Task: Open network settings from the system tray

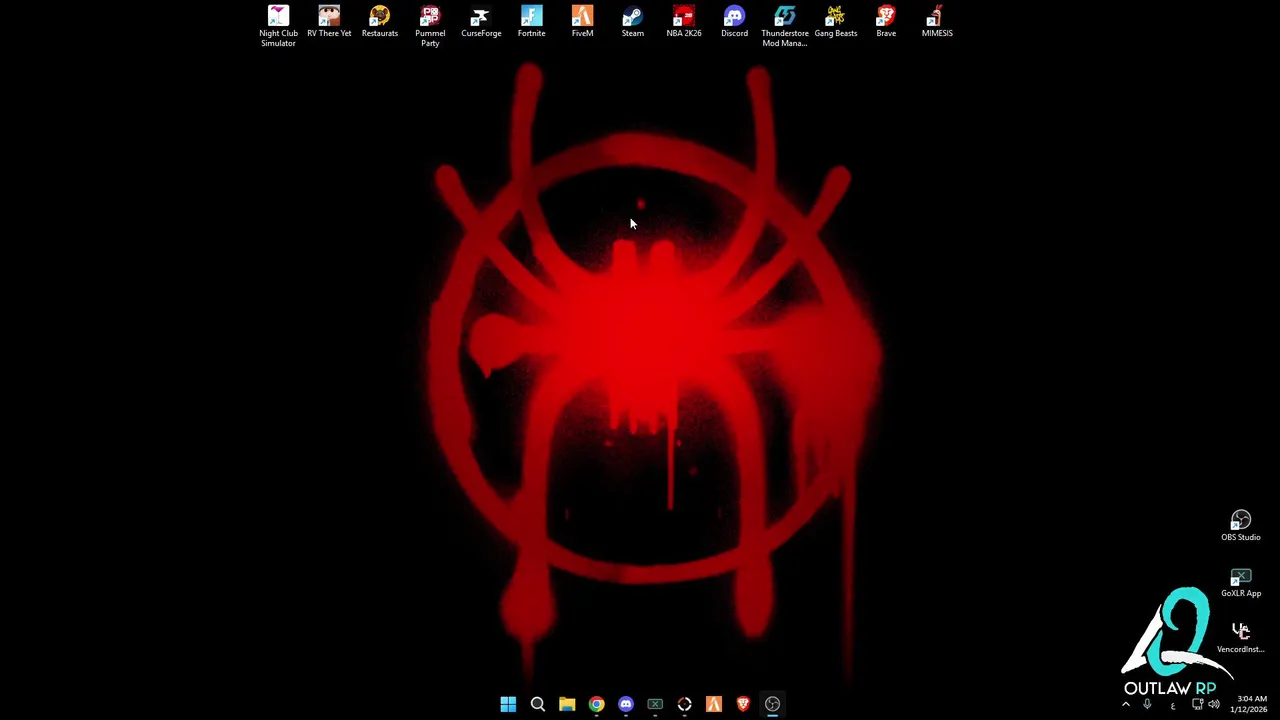Action: (1198, 704)
